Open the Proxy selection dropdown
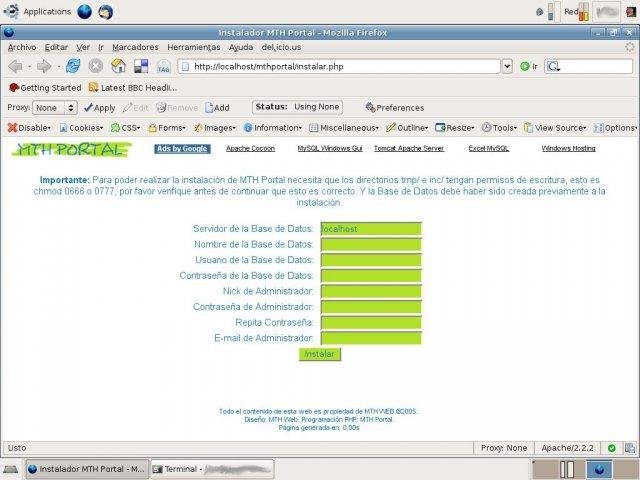This screenshot has height=480, width=640. 55,107
